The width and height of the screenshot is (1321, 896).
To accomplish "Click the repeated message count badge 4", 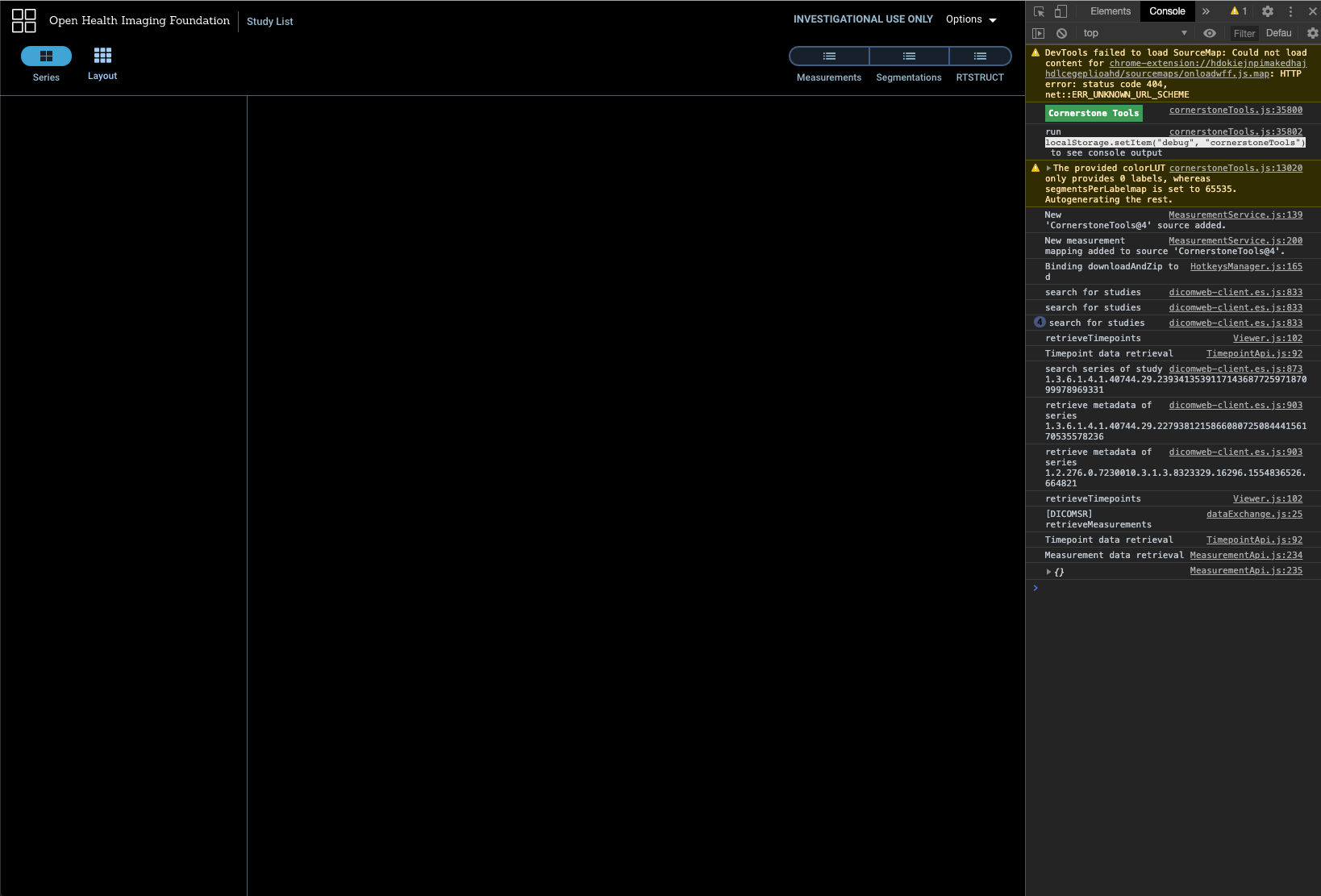I will pos(1040,322).
